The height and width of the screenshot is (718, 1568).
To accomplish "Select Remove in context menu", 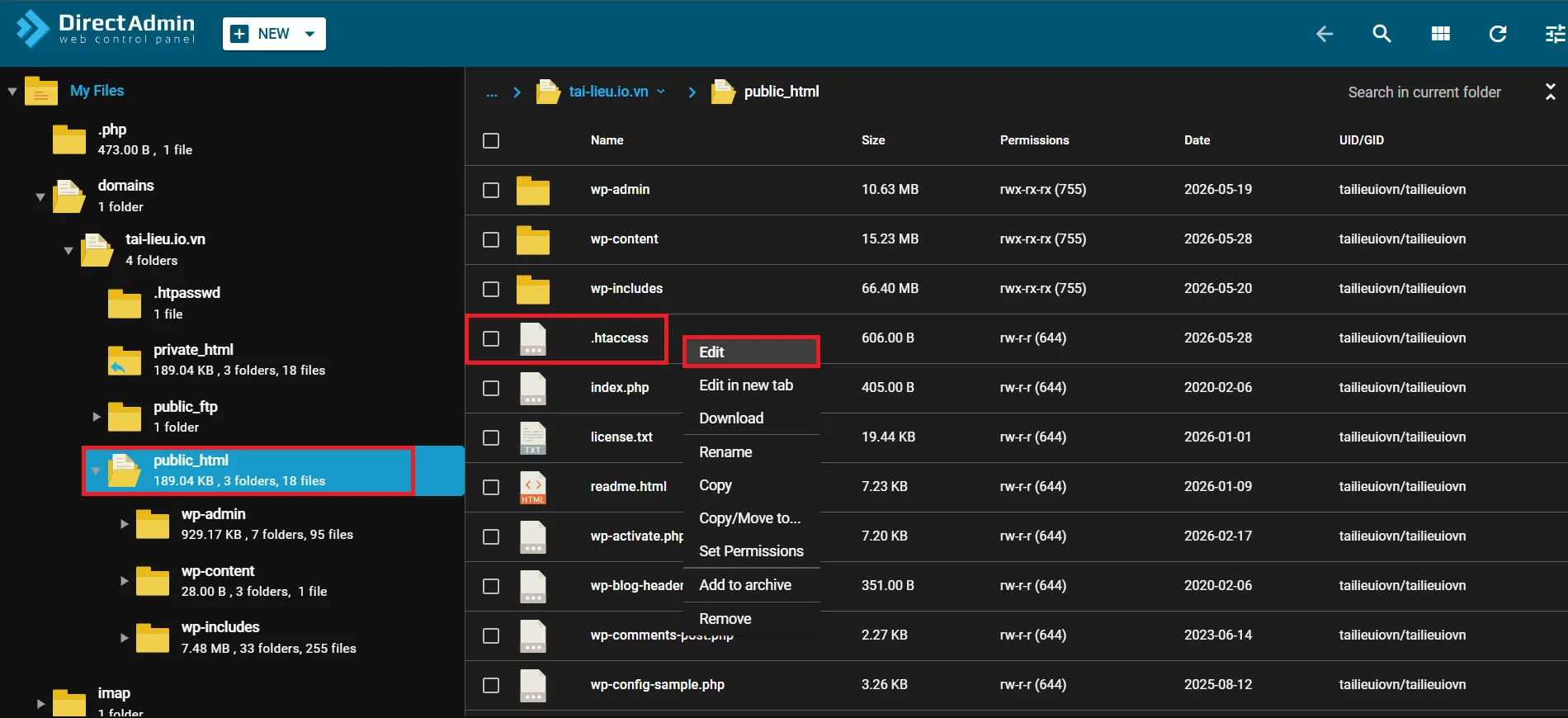I will 751,619.
